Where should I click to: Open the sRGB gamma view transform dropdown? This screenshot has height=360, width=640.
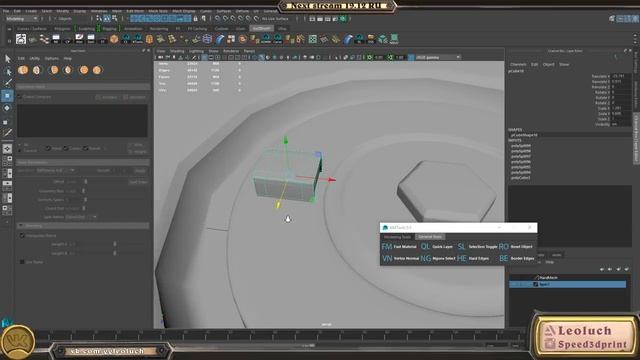pos(438,58)
